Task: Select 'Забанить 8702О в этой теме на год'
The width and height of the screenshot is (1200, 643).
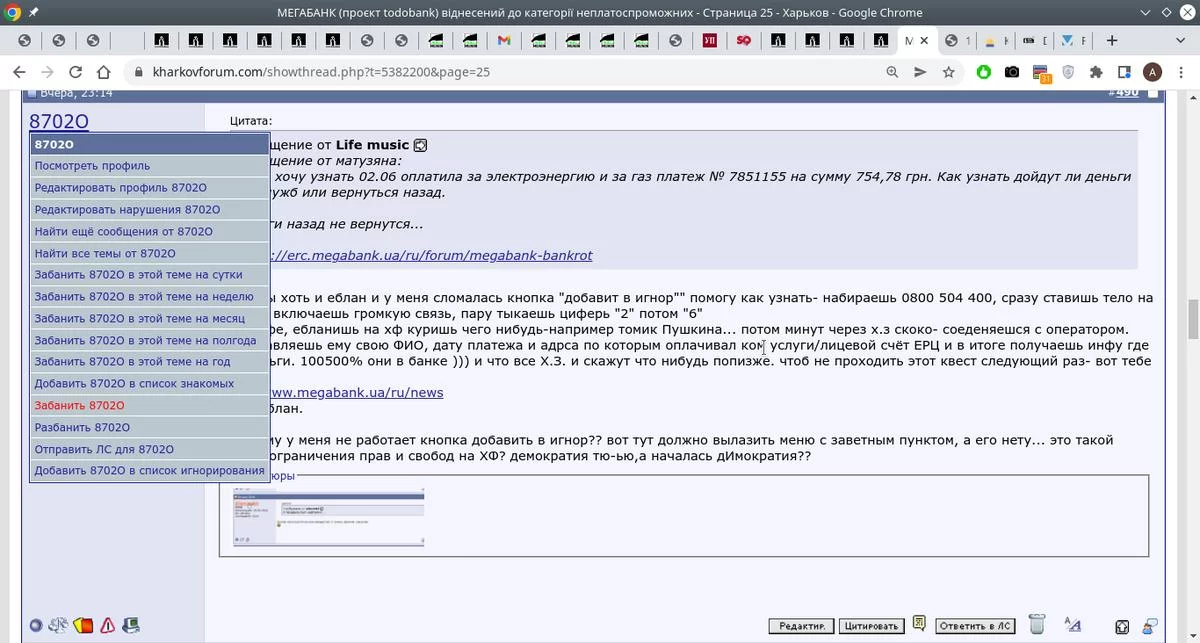Action: (150, 362)
